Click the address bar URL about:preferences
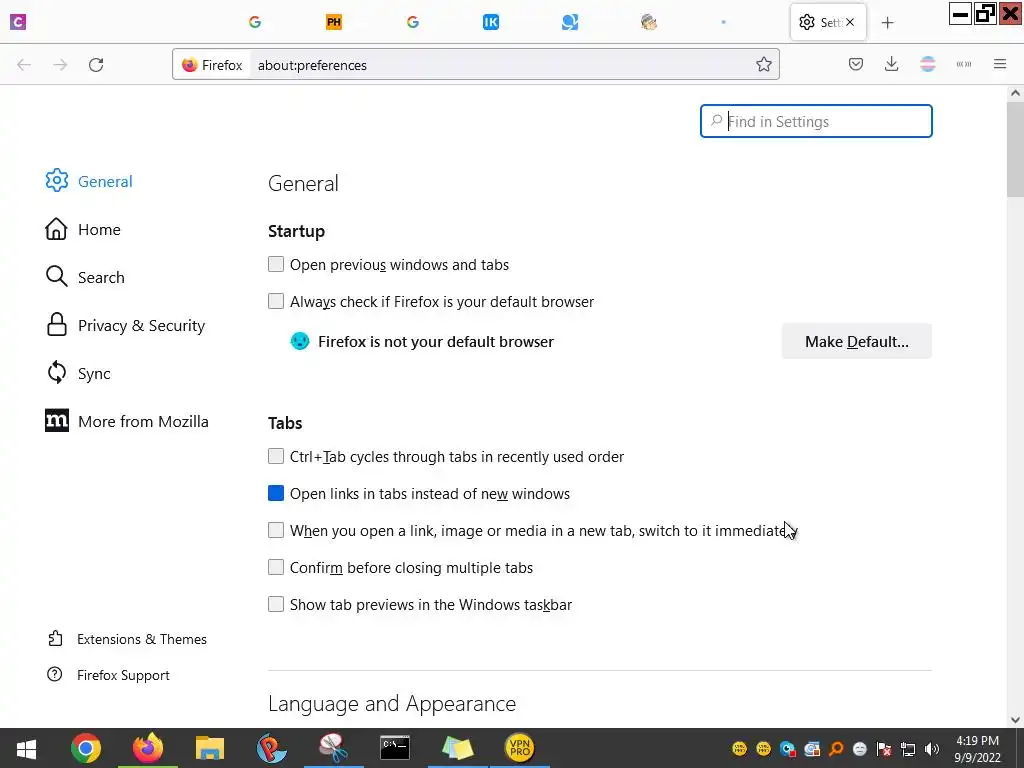The width and height of the screenshot is (1024, 768). (312, 65)
